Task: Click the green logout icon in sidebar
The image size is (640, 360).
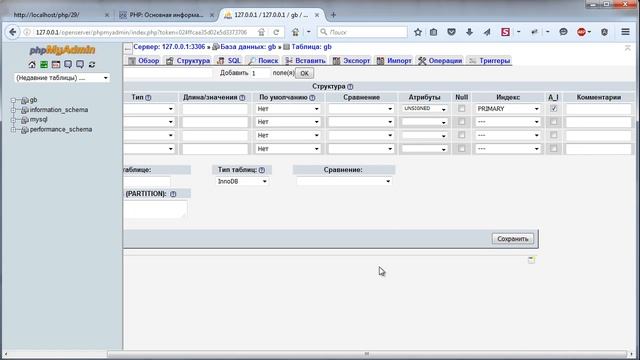Action: 44,64
